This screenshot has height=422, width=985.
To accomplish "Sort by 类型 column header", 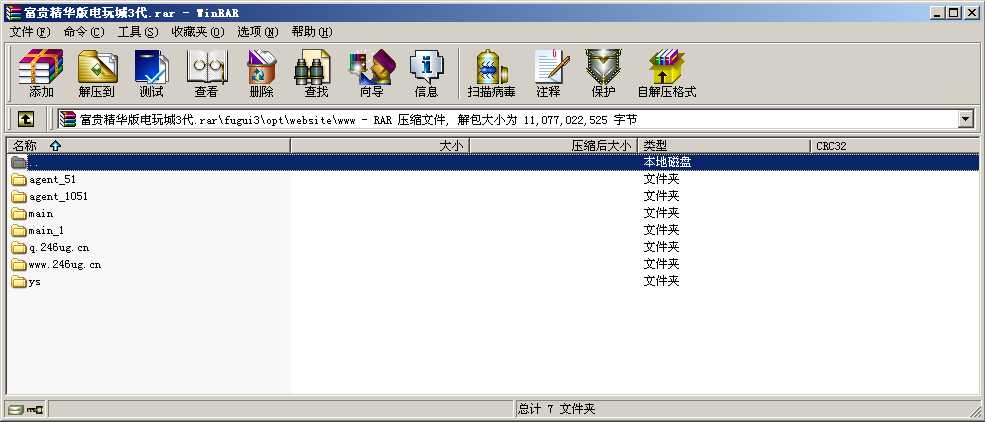I will click(724, 146).
